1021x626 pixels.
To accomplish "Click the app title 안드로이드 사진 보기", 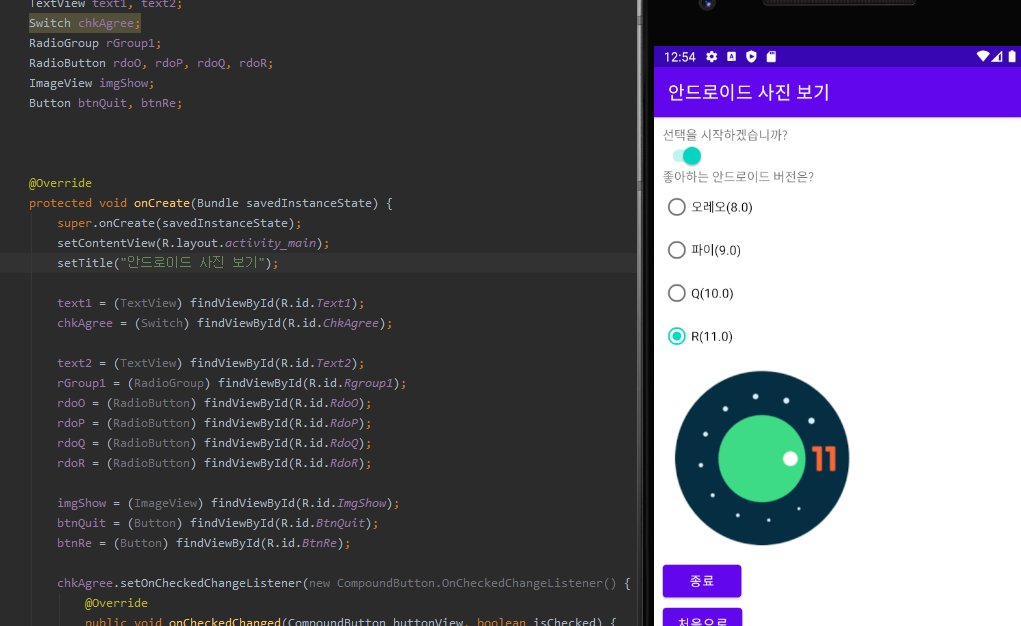I will pyautogui.click(x=749, y=92).
